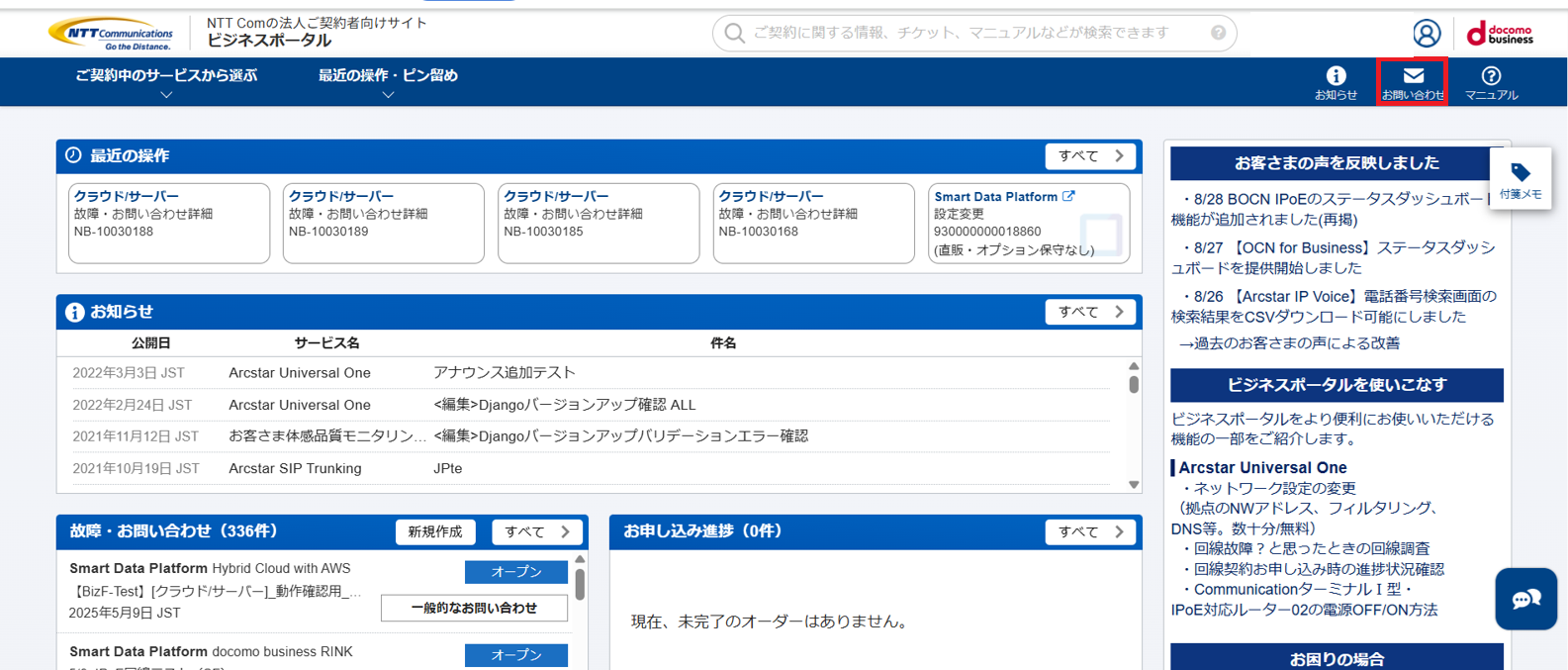Open the Djangoバージョンアップバリデーションエラー確認 announcement
1568x670 pixels.
click(x=620, y=436)
